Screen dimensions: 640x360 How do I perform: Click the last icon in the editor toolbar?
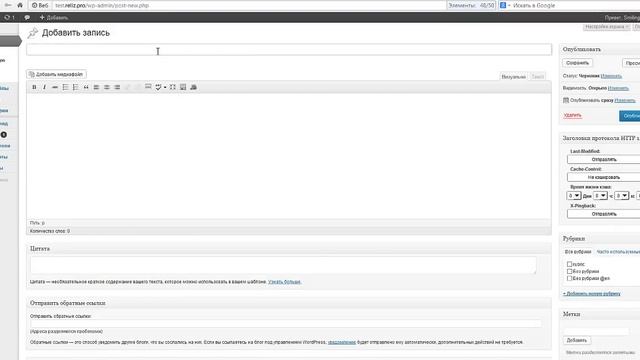tap(193, 87)
